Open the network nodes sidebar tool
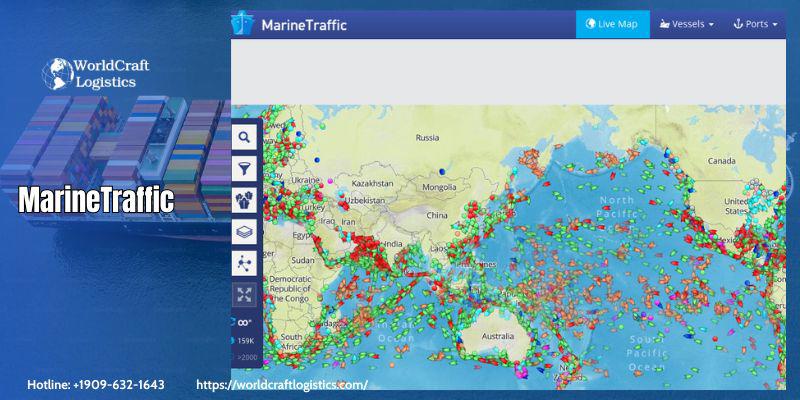Screen dimensions: 800x400 coord(244,264)
